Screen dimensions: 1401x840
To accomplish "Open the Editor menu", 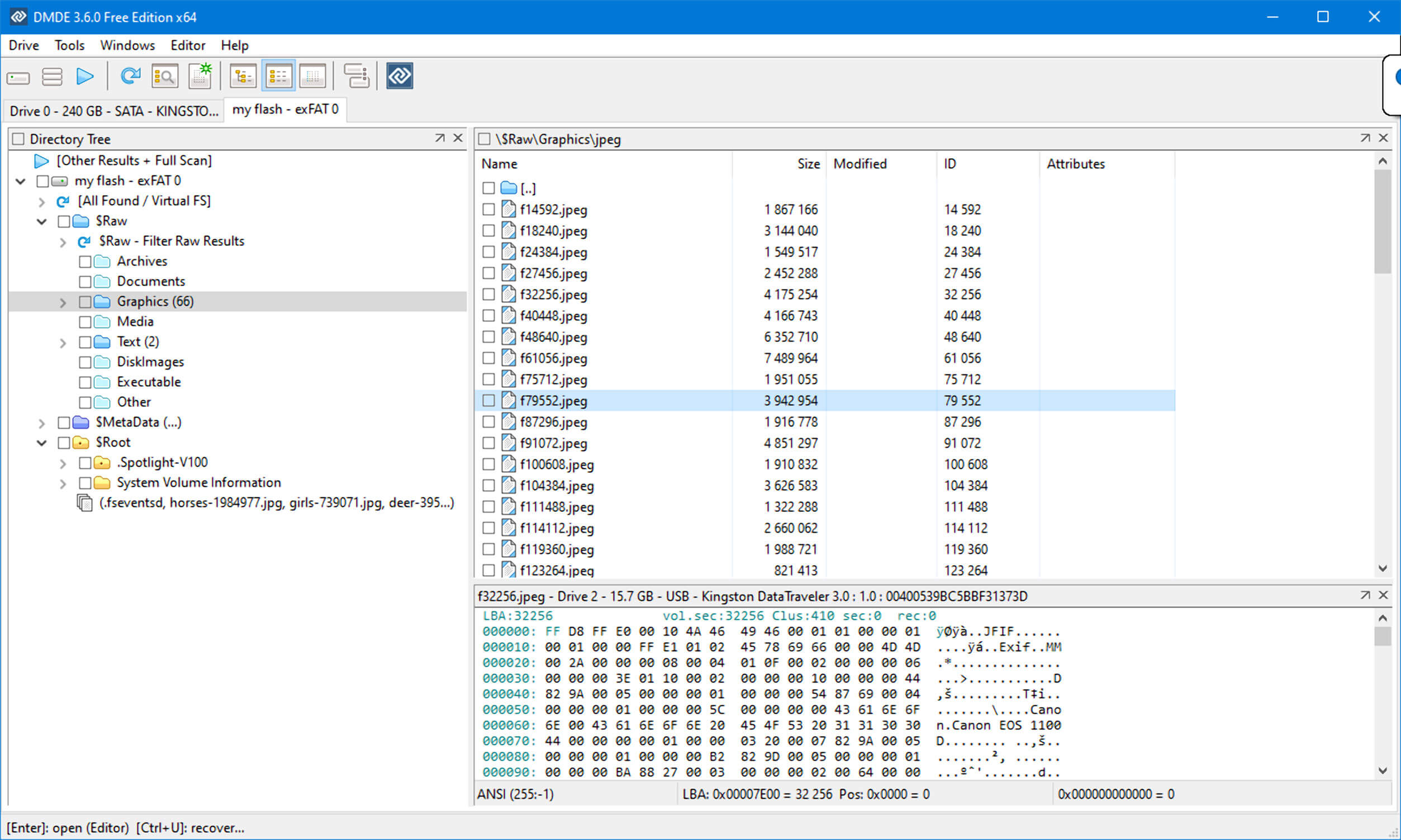I will [188, 45].
